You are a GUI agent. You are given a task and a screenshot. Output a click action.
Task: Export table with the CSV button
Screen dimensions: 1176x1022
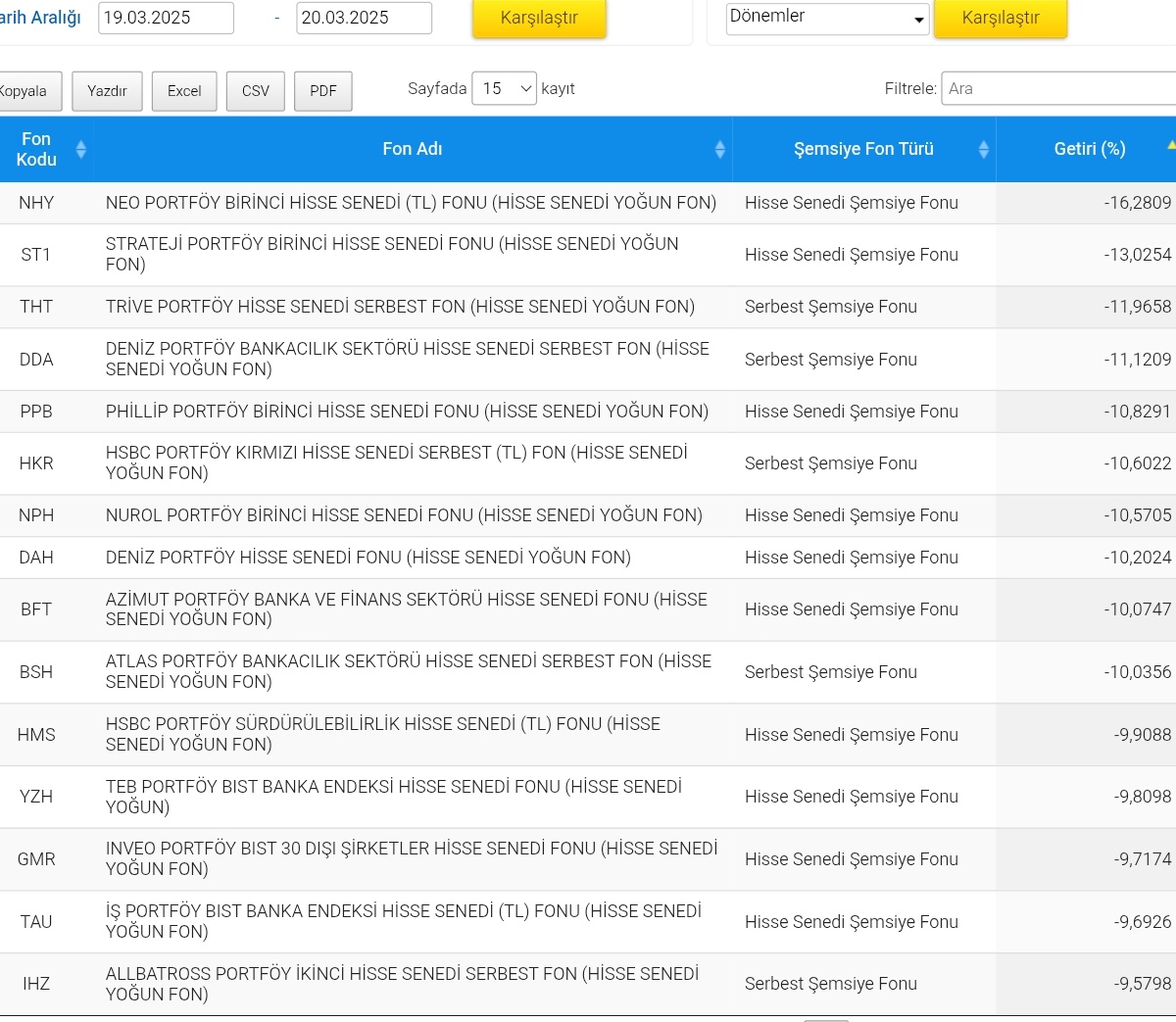pyautogui.click(x=256, y=91)
